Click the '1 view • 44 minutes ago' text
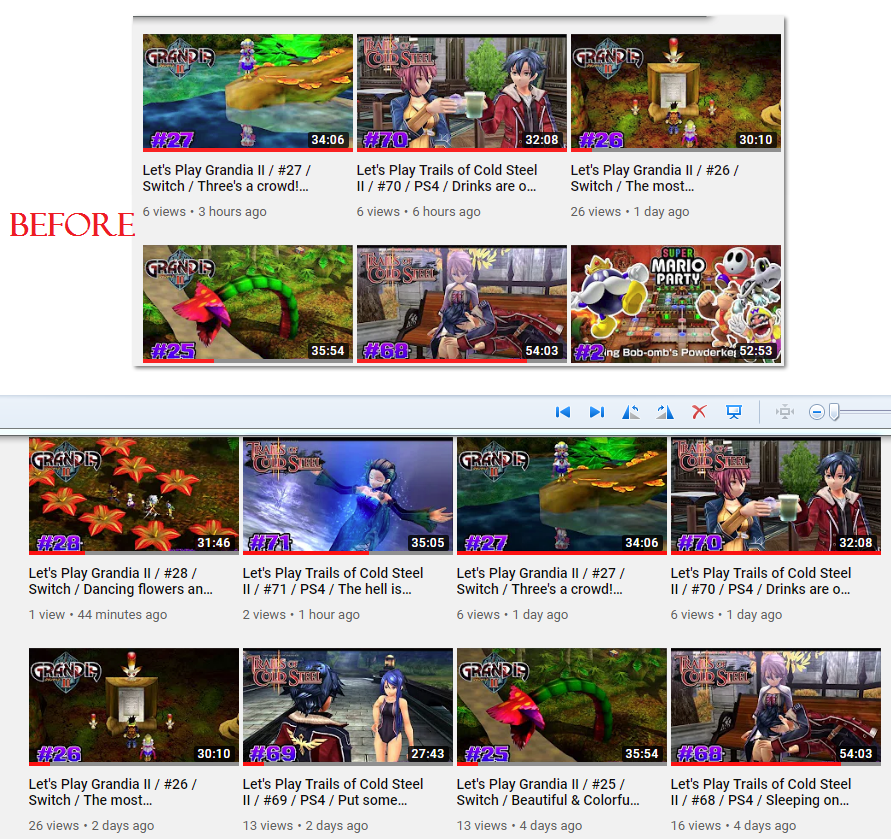891x839 pixels. click(98, 614)
